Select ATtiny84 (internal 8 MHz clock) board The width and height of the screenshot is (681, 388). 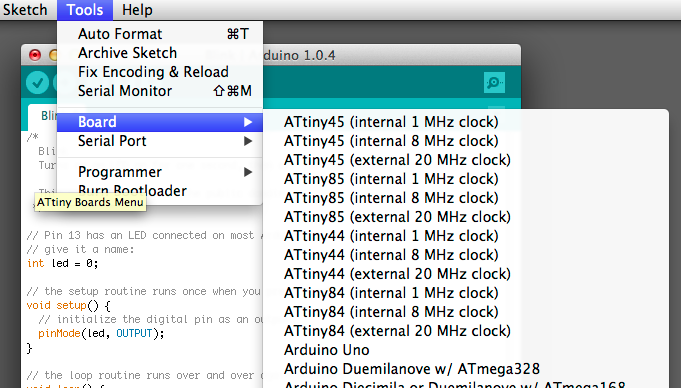pos(466,312)
